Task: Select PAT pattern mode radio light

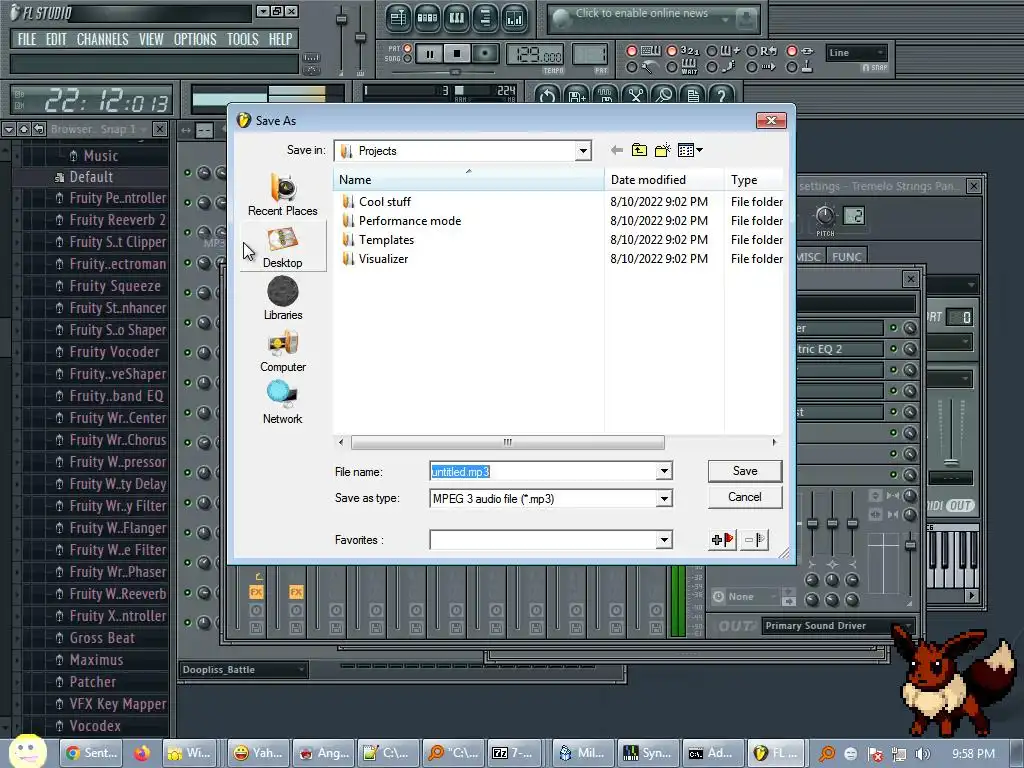Action: pyautogui.click(x=408, y=48)
